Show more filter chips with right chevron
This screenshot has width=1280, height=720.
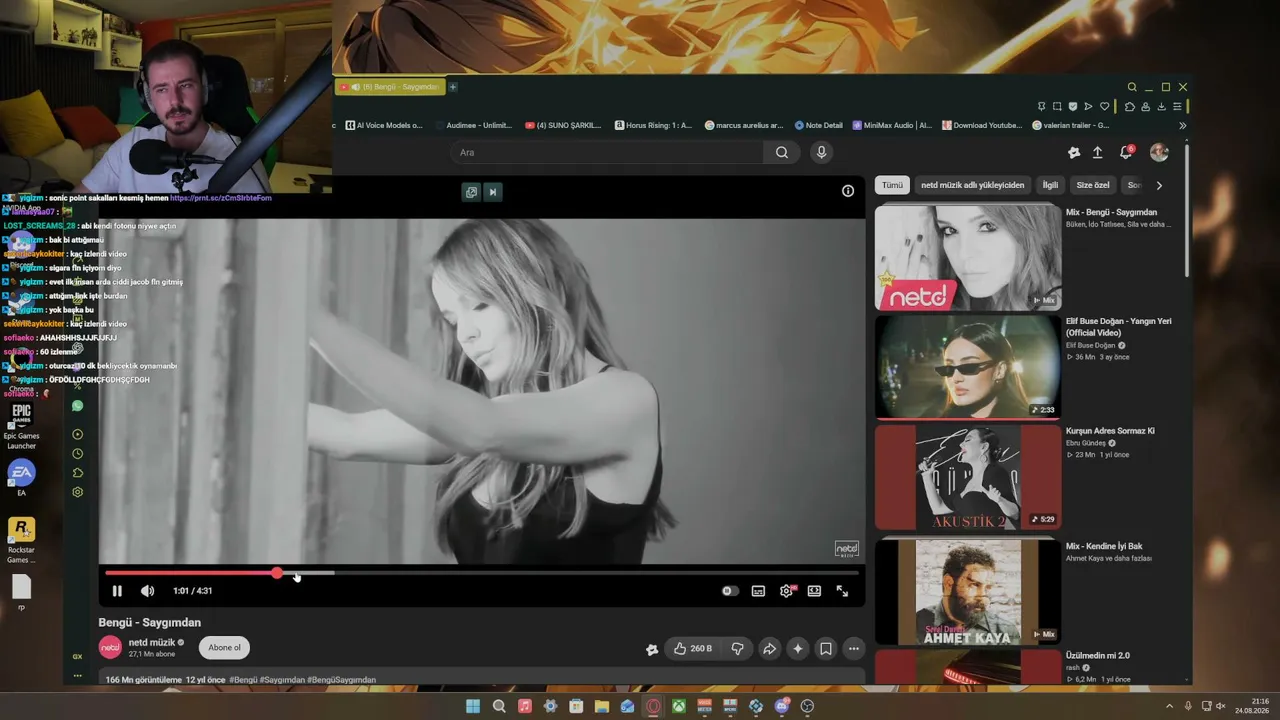point(1159,185)
